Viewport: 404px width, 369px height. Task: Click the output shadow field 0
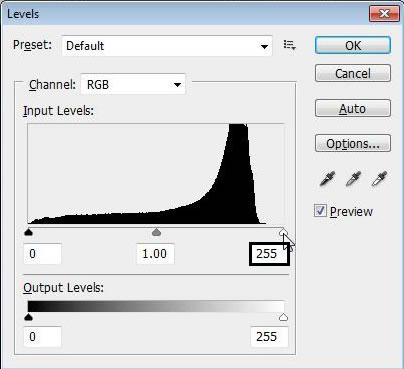(42, 337)
